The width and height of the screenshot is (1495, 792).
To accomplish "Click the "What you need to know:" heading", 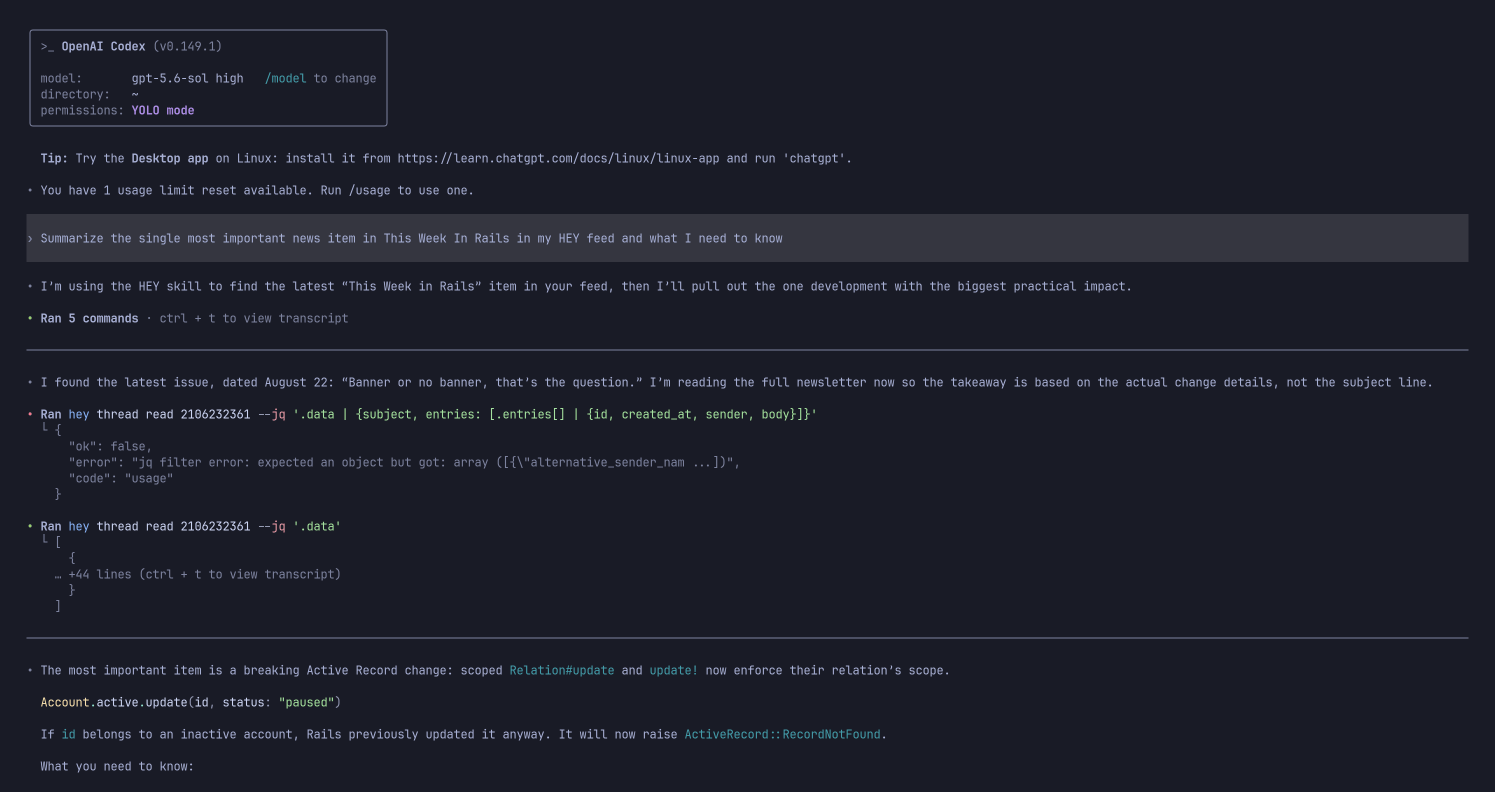I will coord(117,767).
